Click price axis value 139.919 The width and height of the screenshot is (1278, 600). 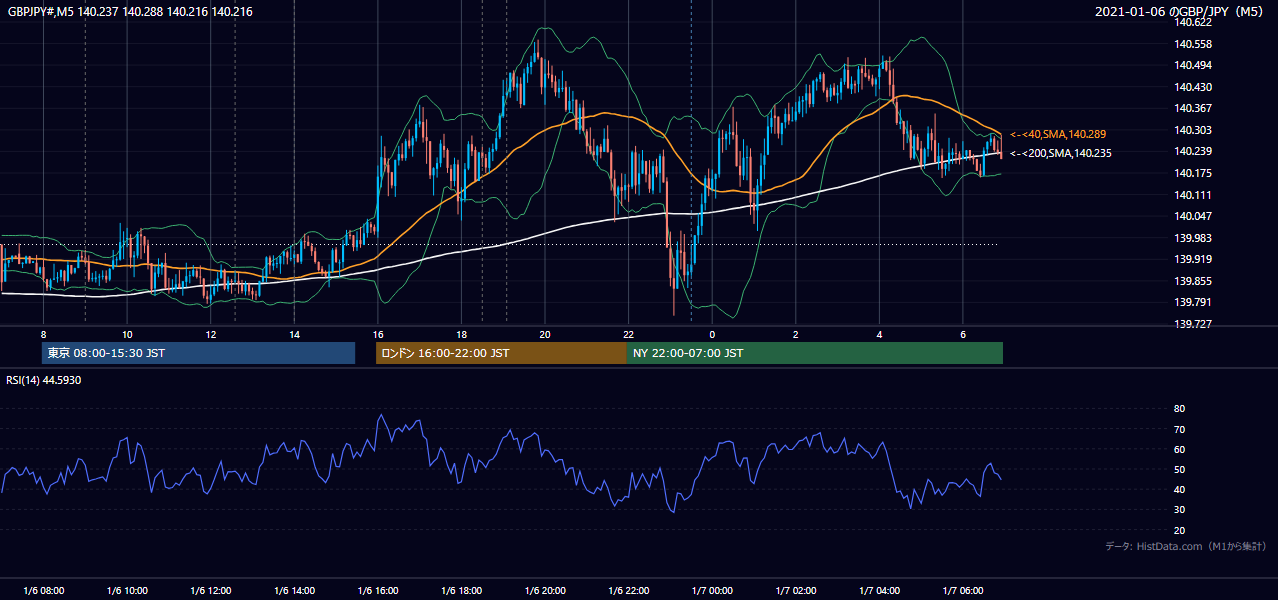pos(1193,259)
